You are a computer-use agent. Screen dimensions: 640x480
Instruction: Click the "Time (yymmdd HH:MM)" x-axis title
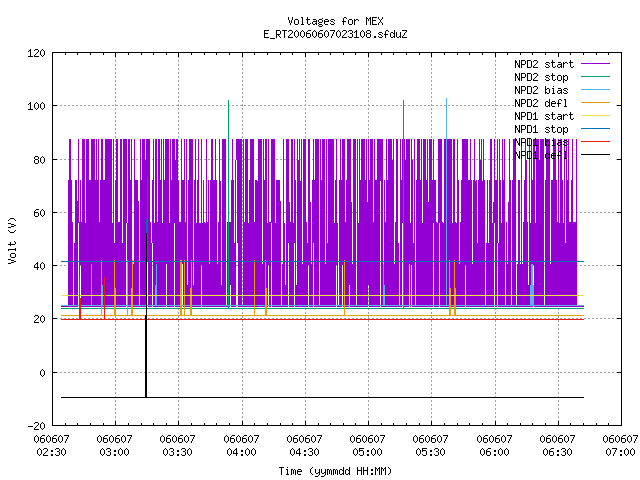(x=335, y=471)
